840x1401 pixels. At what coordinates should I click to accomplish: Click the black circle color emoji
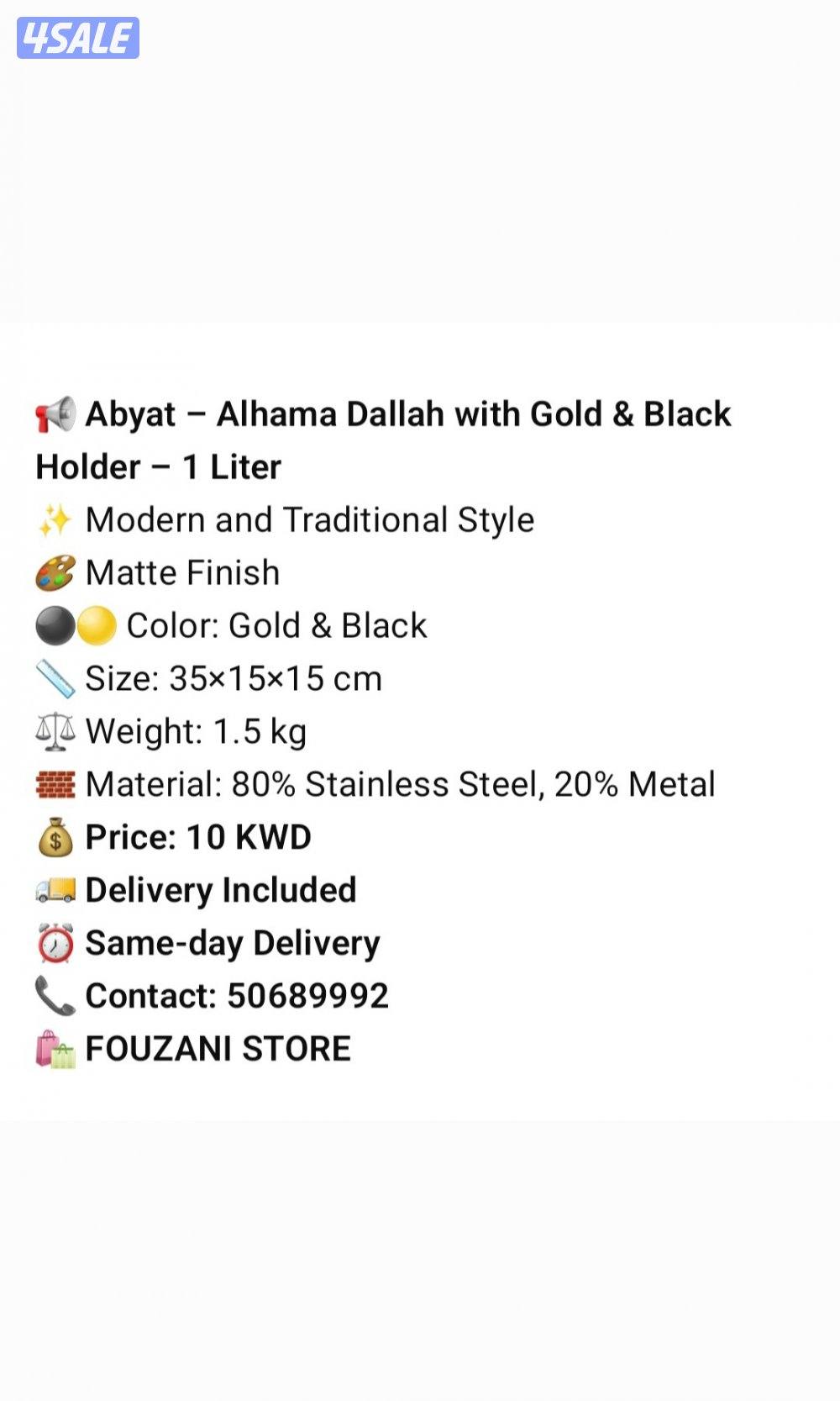(55, 626)
